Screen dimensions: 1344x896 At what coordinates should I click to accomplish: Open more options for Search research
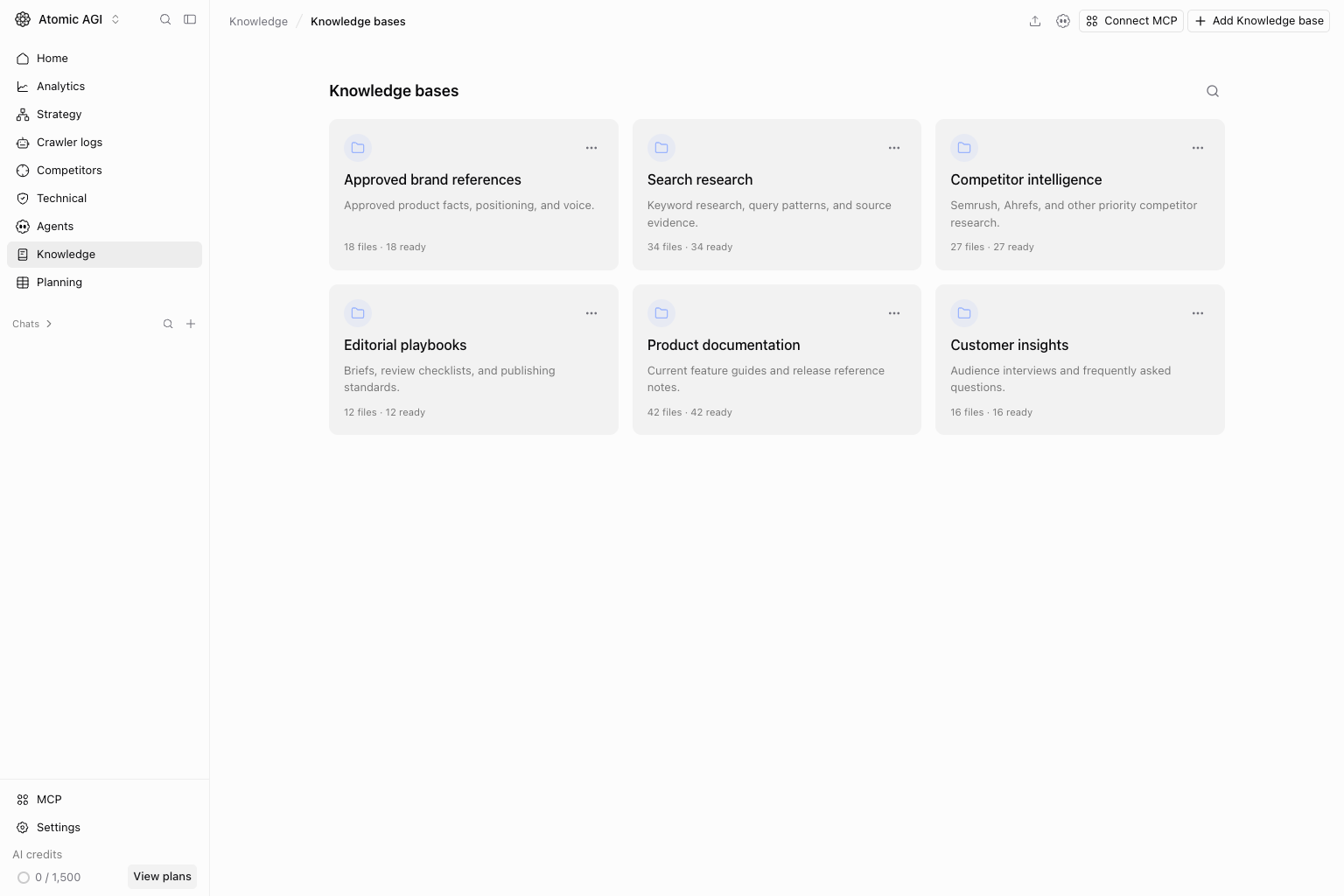pyautogui.click(x=894, y=148)
